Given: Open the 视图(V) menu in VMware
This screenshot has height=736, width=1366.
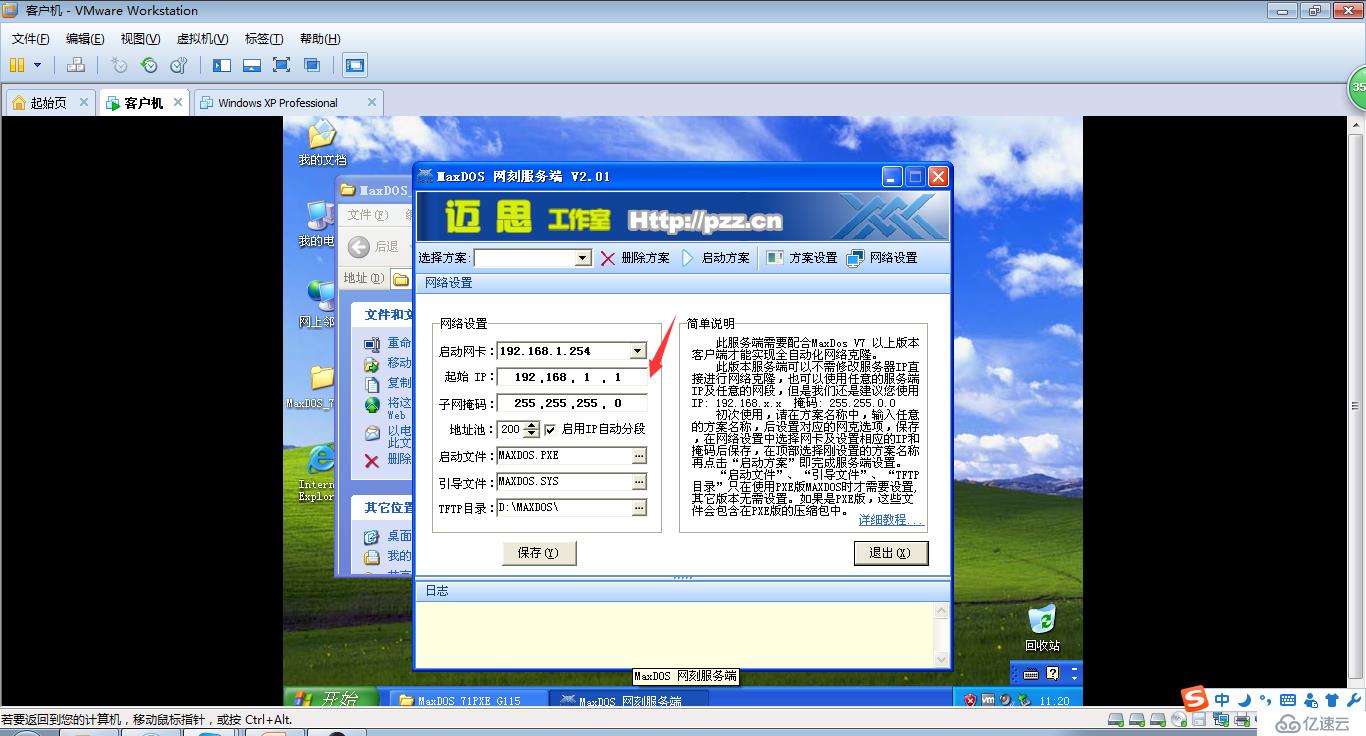Looking at the screenshot, I should coord(140,39).
